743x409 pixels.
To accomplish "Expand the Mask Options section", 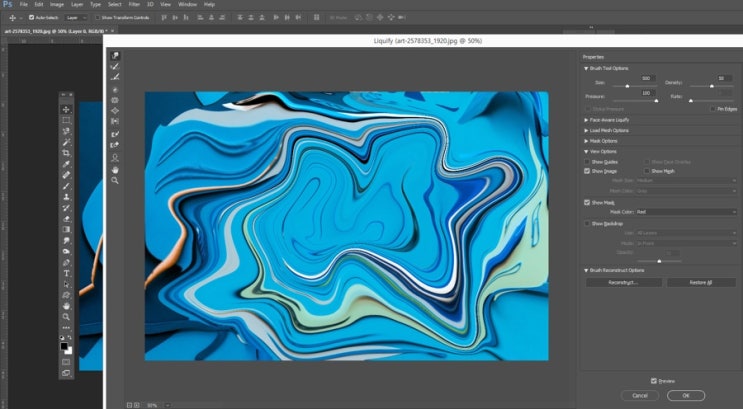I will pyautogui.click(x=586, y=141).
